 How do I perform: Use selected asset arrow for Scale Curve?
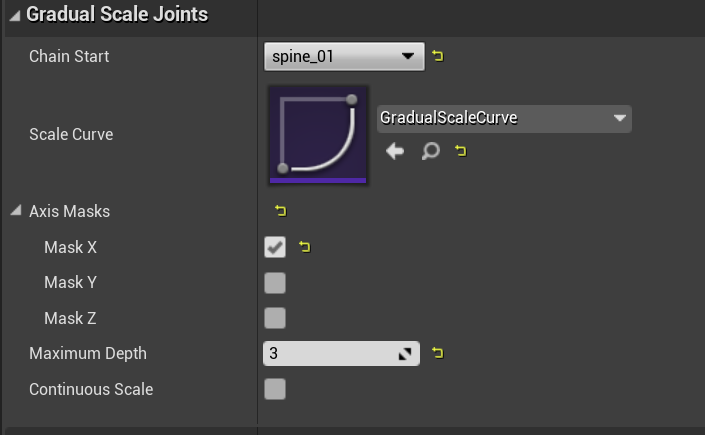(395, 151)
